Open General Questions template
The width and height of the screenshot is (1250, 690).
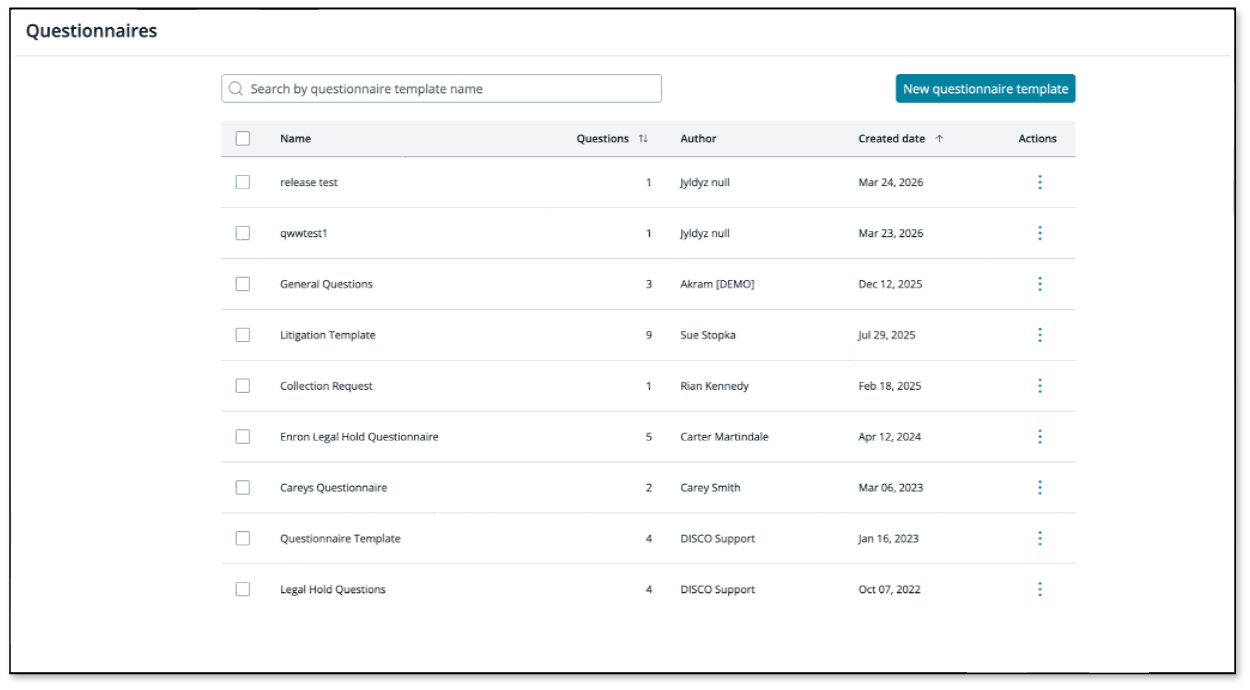326,284
